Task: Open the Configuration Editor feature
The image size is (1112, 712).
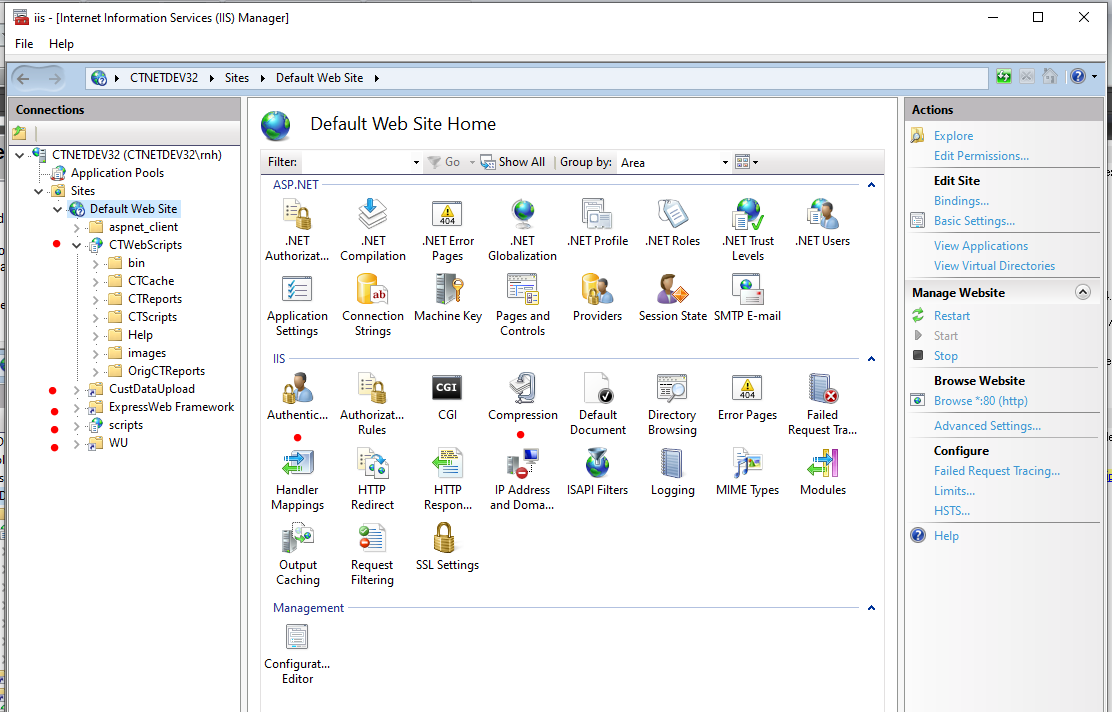Action: pos(297,654)
